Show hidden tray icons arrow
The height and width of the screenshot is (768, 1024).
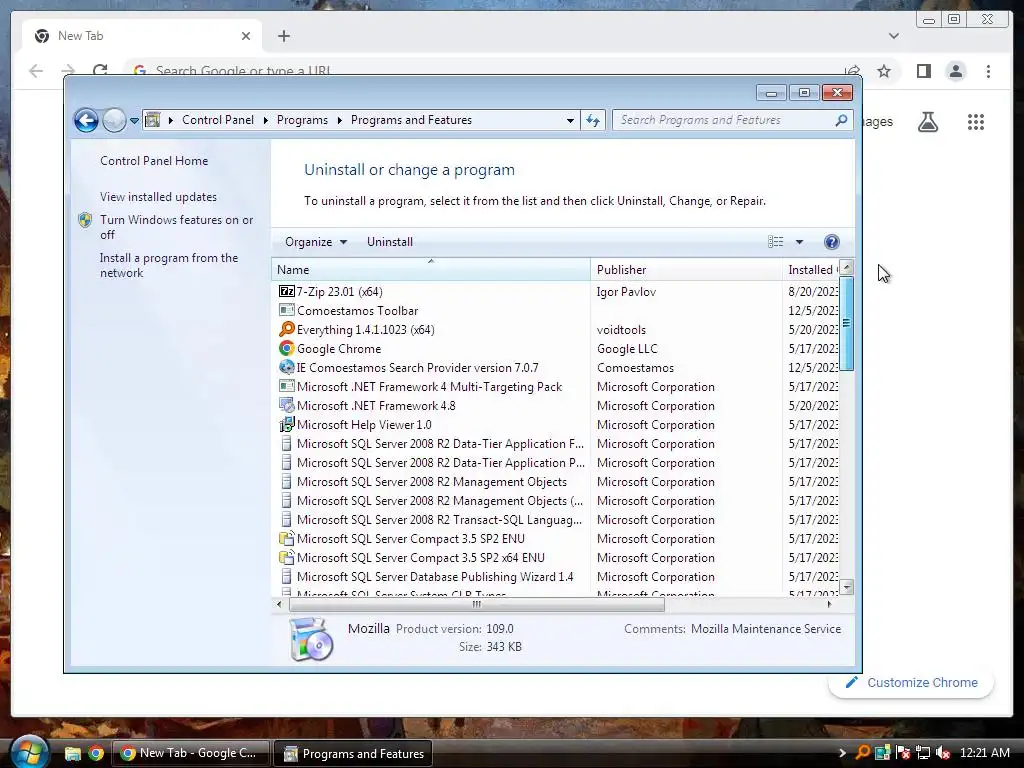(x=841, y=753)
